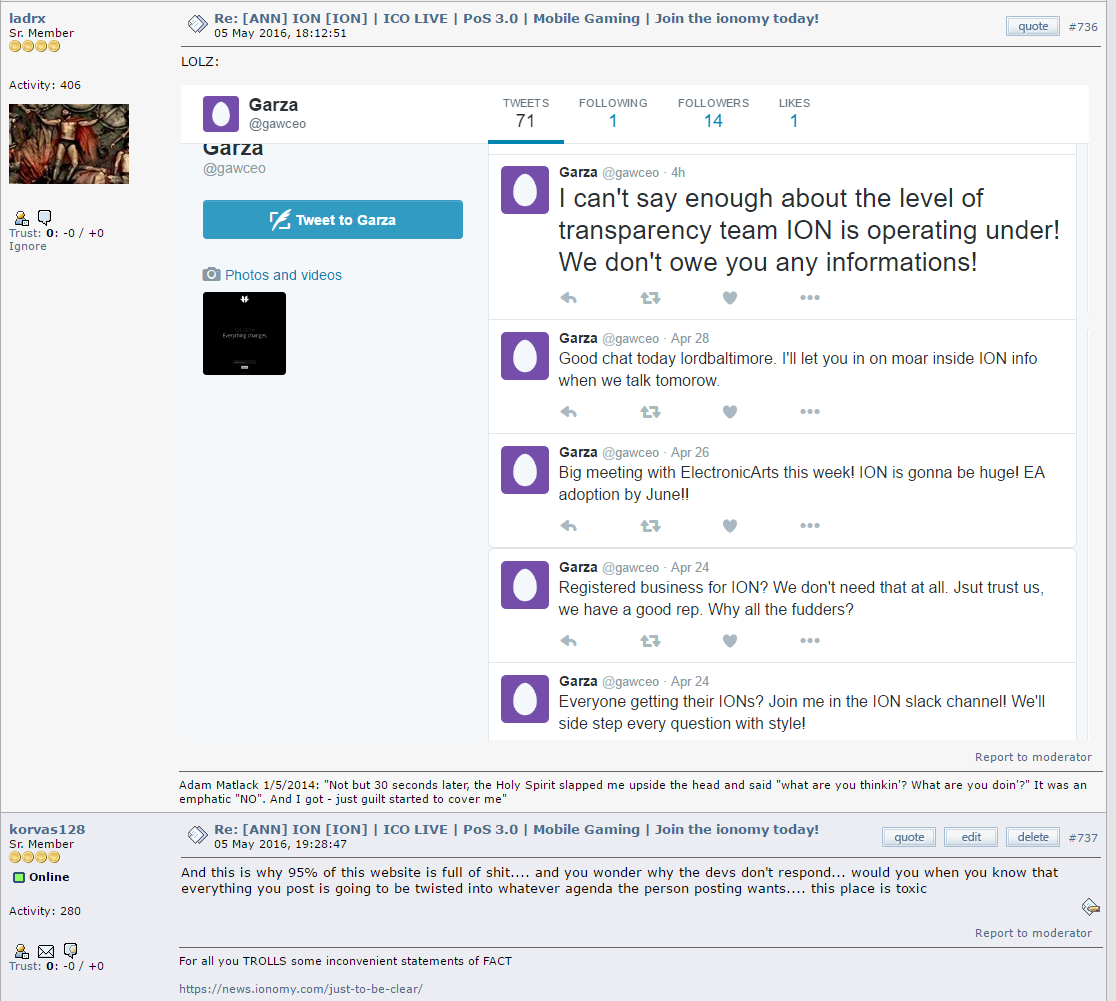Open ladrx's Trust link
Screen dimensions: 1116x1001
click(25, 233)
